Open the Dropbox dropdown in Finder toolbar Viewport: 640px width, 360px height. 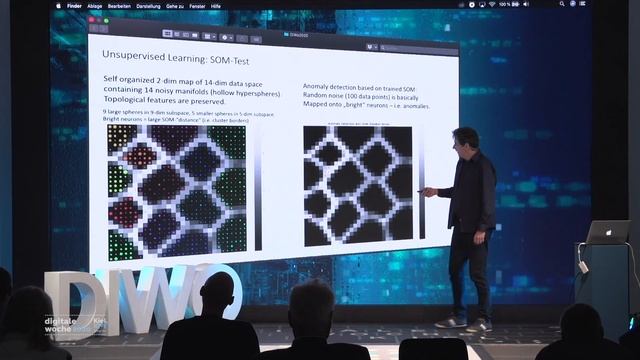[371, 47]
